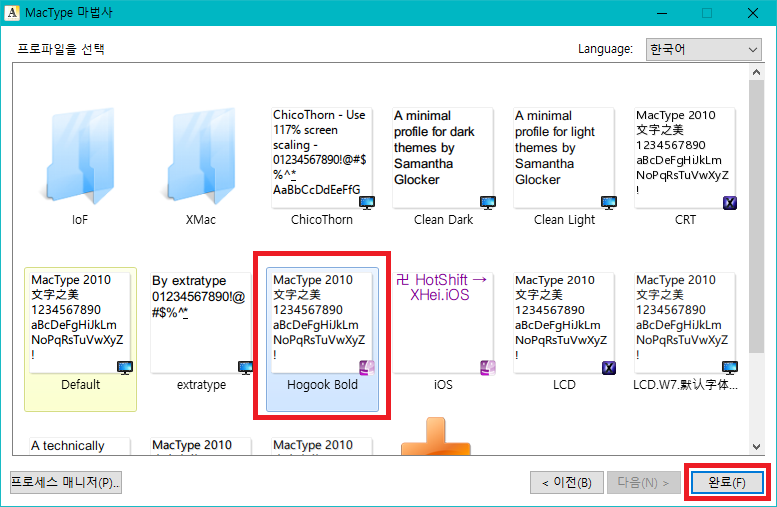Select the LCD.W7 profile thumbnail
The height and width of the screenshot is (507, 777).
[685, 323]
